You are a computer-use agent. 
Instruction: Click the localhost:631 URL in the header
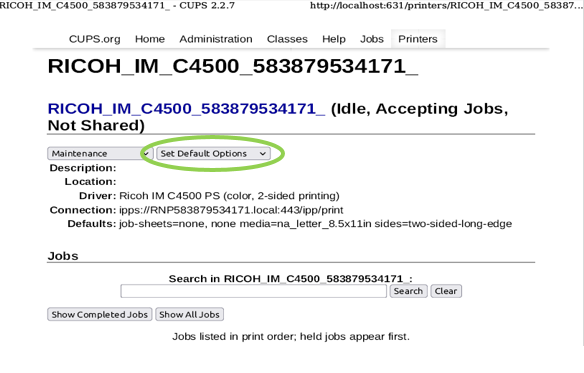(x=447, y=6)
